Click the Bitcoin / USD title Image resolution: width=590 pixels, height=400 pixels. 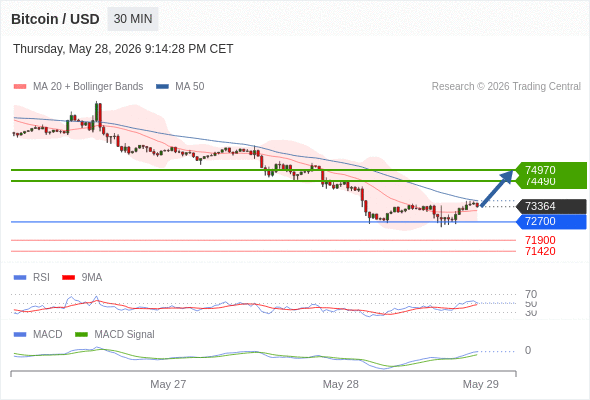[55, 19]
